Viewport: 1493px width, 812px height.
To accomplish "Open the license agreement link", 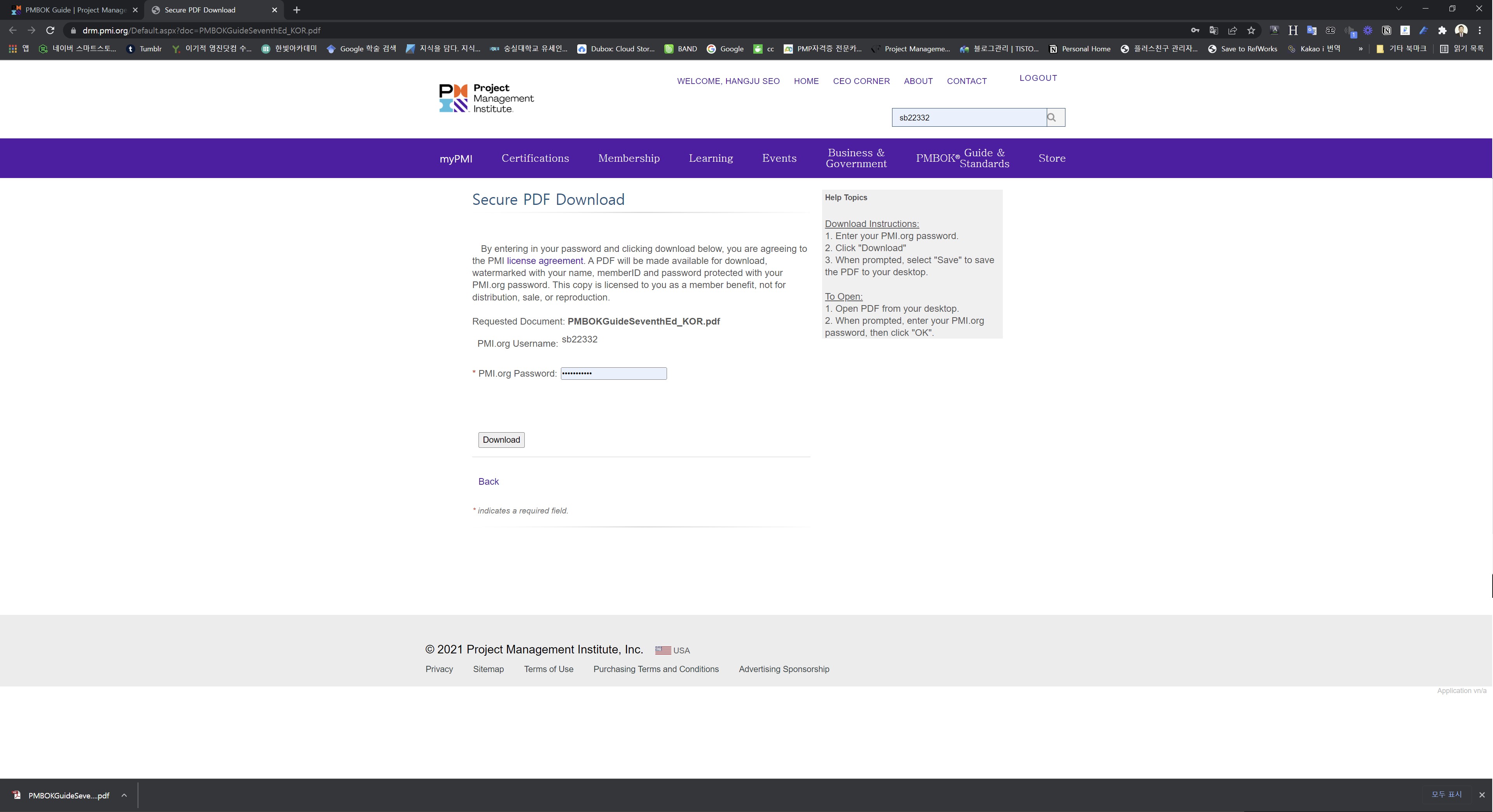I will 545,261.
